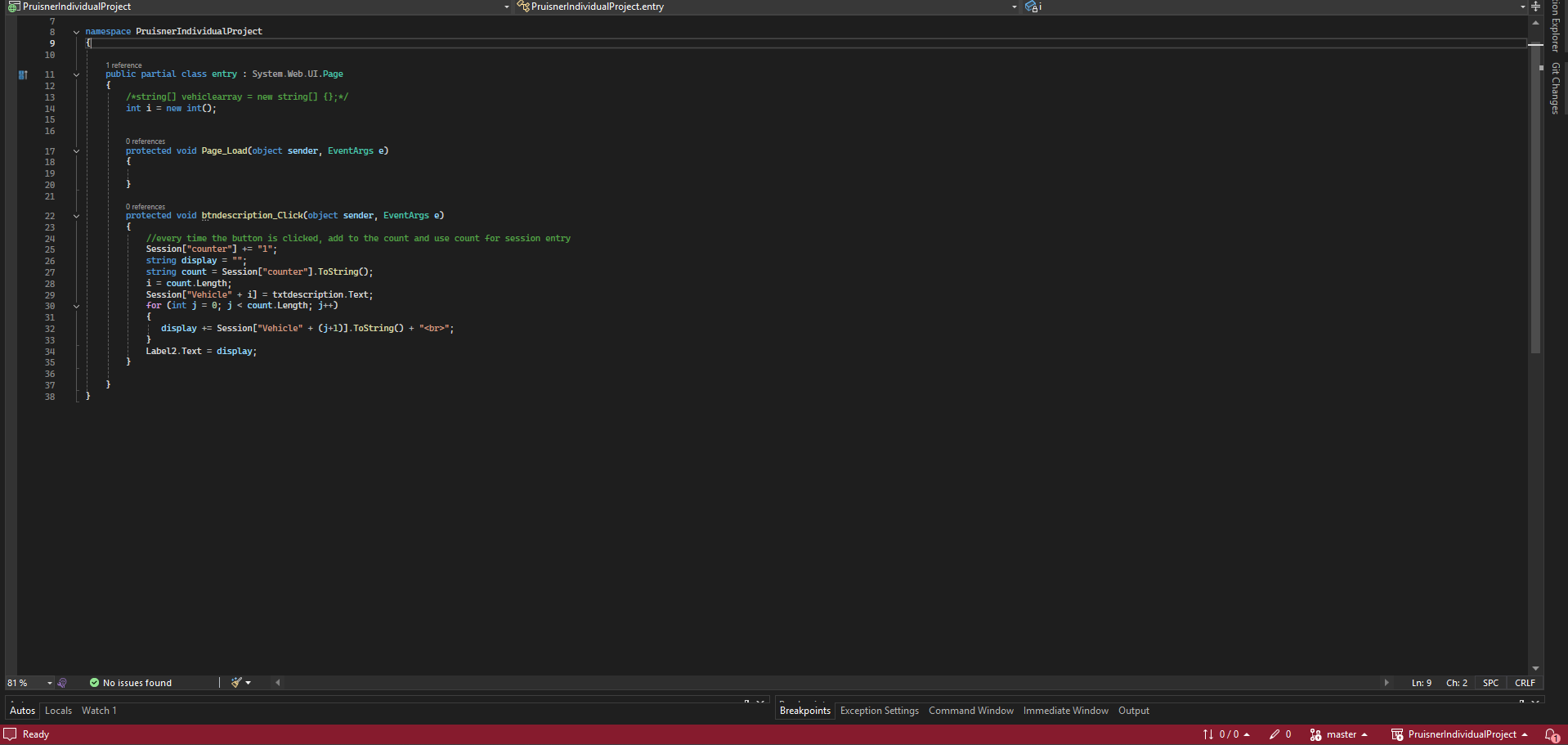Open the Solution Explorer side tab
The height and width of the screenshot is (745, 1568).
click(x=1556, y=26)
